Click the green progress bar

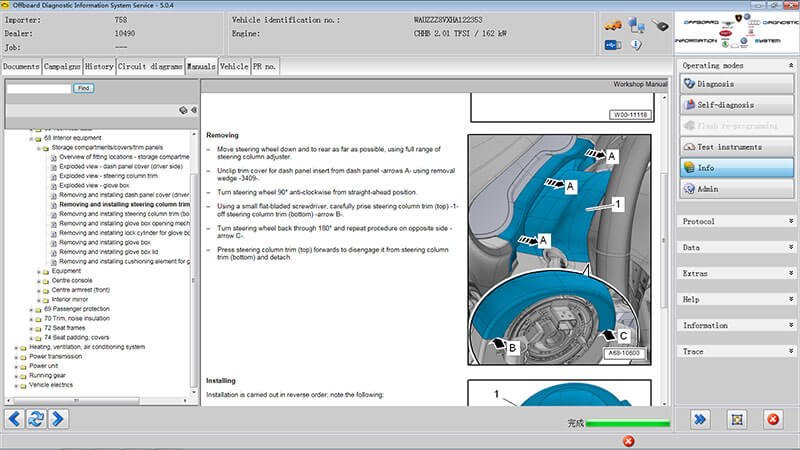(628, 423)
